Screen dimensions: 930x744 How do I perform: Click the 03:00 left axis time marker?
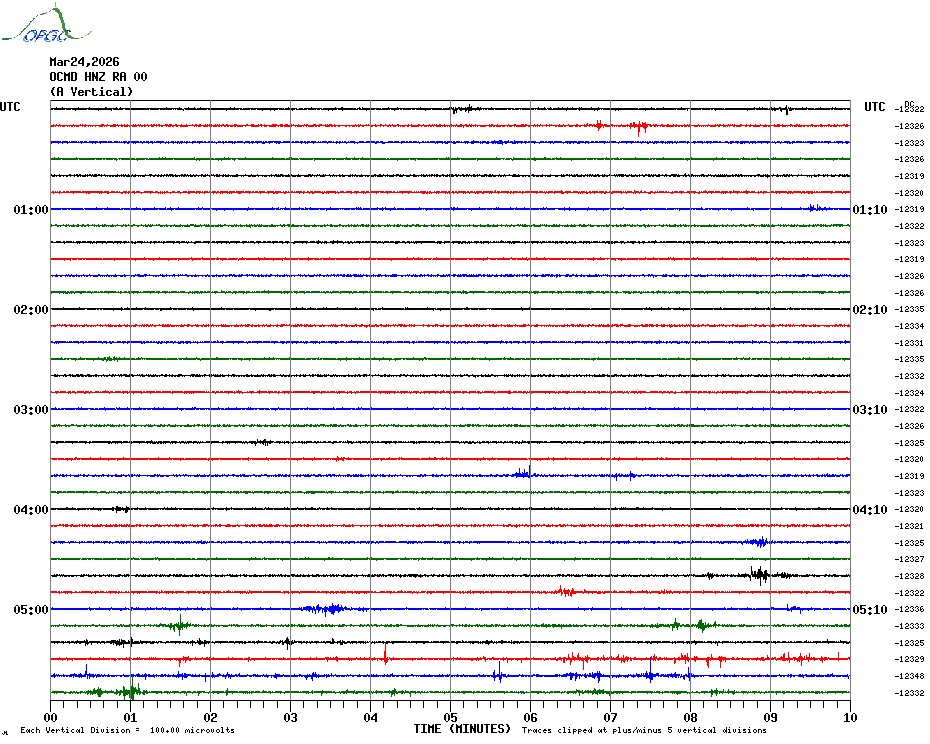click(x=31, y=410)
